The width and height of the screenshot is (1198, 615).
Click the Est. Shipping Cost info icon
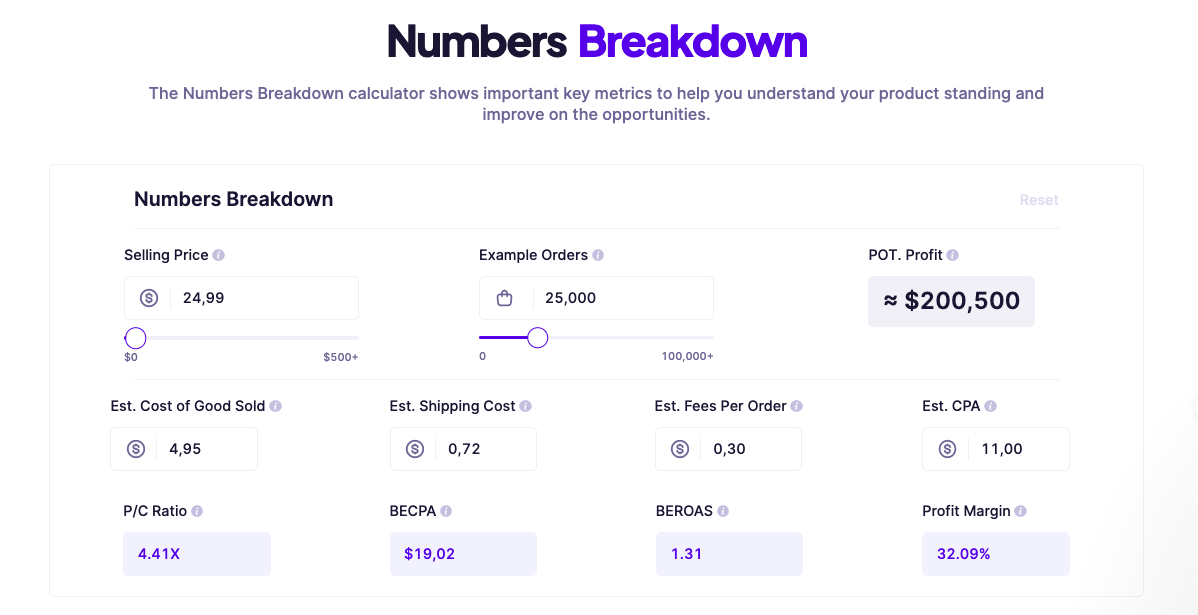(526, 406)
